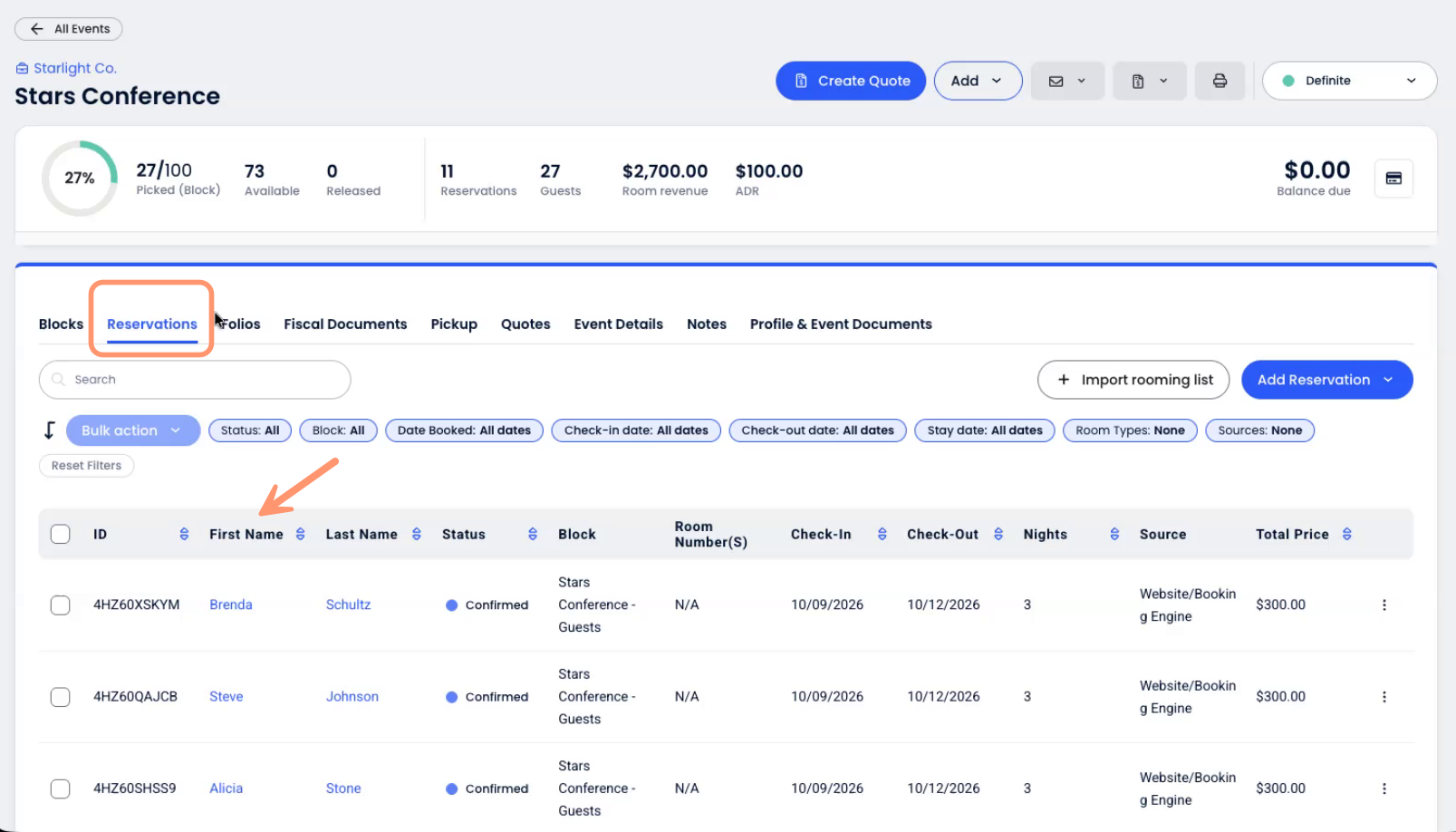
Task: Open the envelope email icon menu
Action: click(1066, 81)
